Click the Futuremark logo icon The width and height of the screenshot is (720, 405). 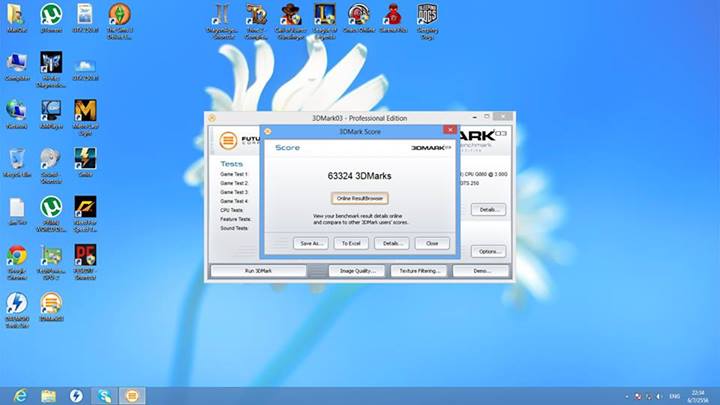[x=228, y=141]
